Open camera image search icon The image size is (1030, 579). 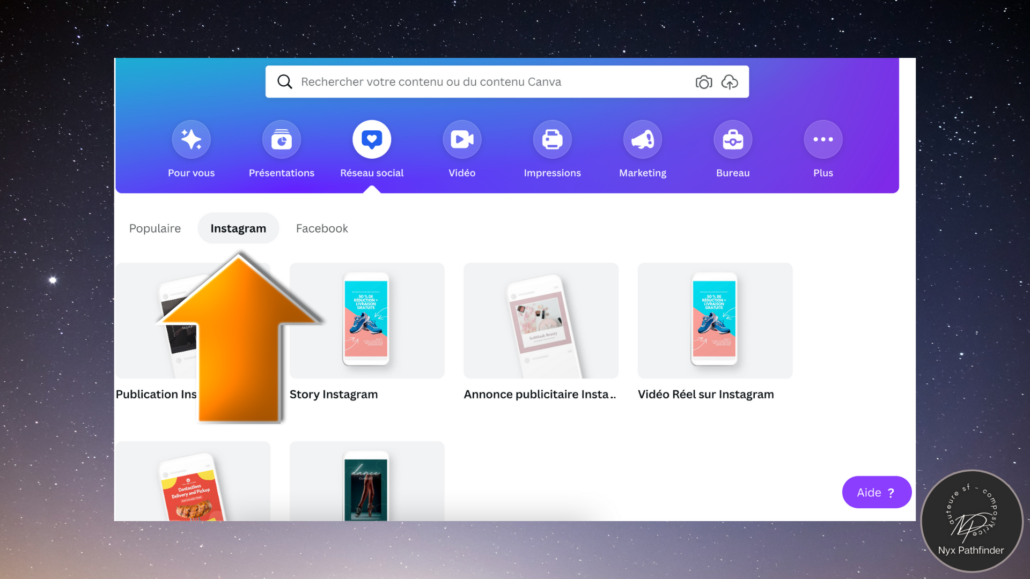coord(704,82)
